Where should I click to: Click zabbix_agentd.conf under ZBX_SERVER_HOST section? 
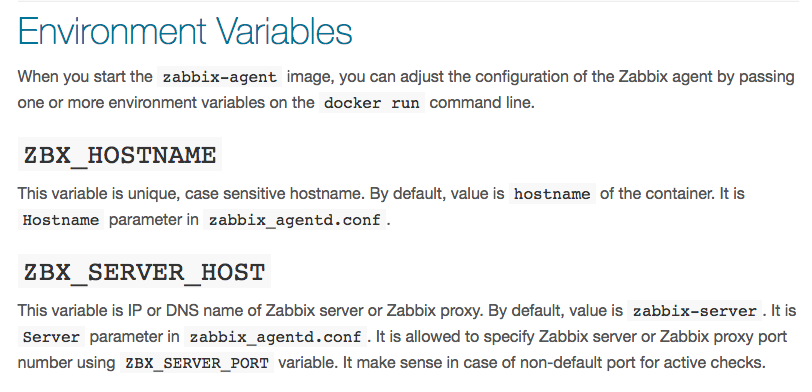click(x=276, y=337)
